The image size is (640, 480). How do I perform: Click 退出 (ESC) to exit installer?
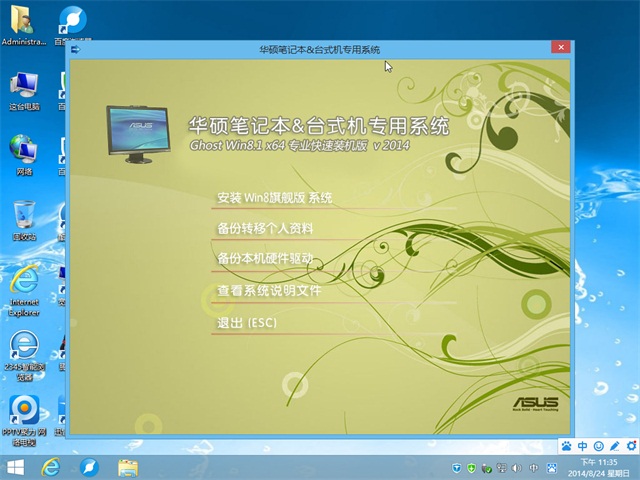(246, 323)
